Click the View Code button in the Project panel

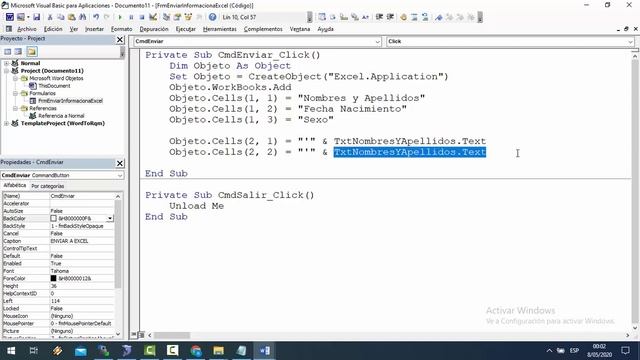(7, 51)
